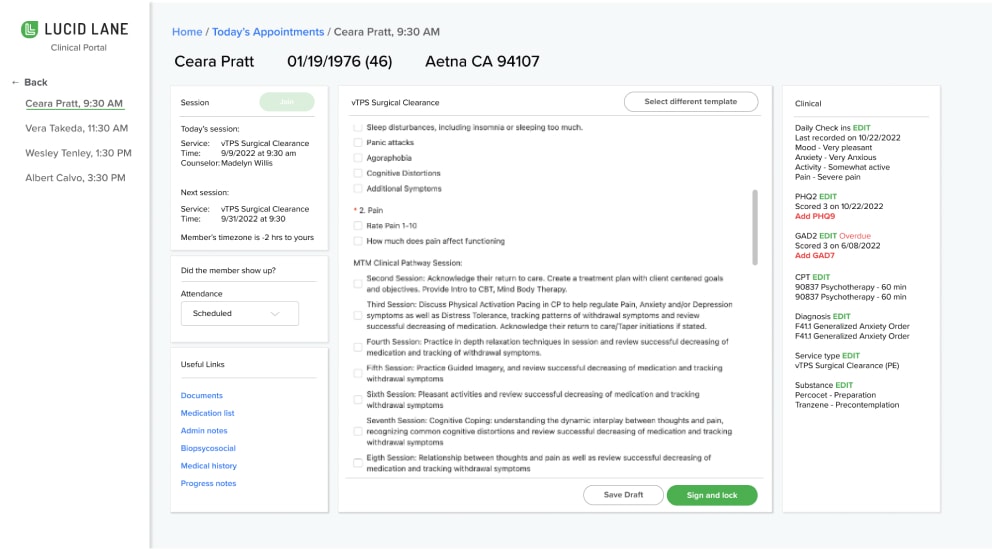Join the session with Join button
Image resolution: width=992 pixels, height=549 pixels.
point(287,102)
